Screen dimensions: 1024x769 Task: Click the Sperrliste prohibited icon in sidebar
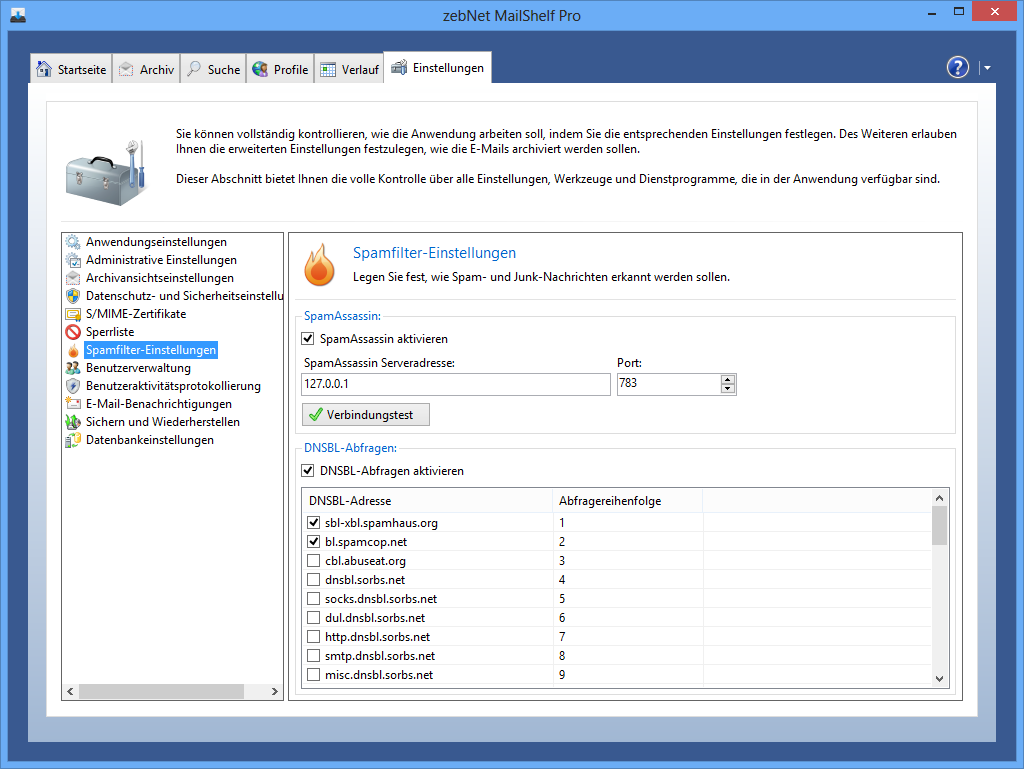[73, 332]
